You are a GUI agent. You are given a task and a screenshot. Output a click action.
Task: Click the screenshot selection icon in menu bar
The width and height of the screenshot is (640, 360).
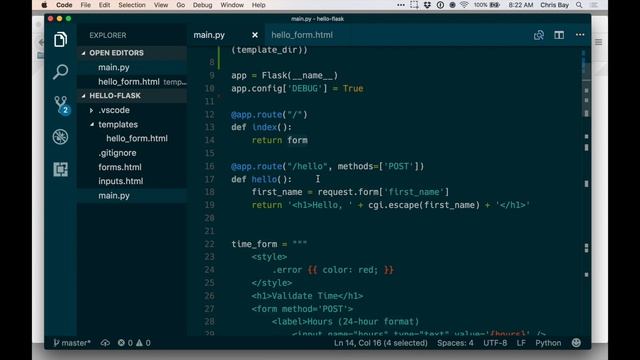(414, 5)
